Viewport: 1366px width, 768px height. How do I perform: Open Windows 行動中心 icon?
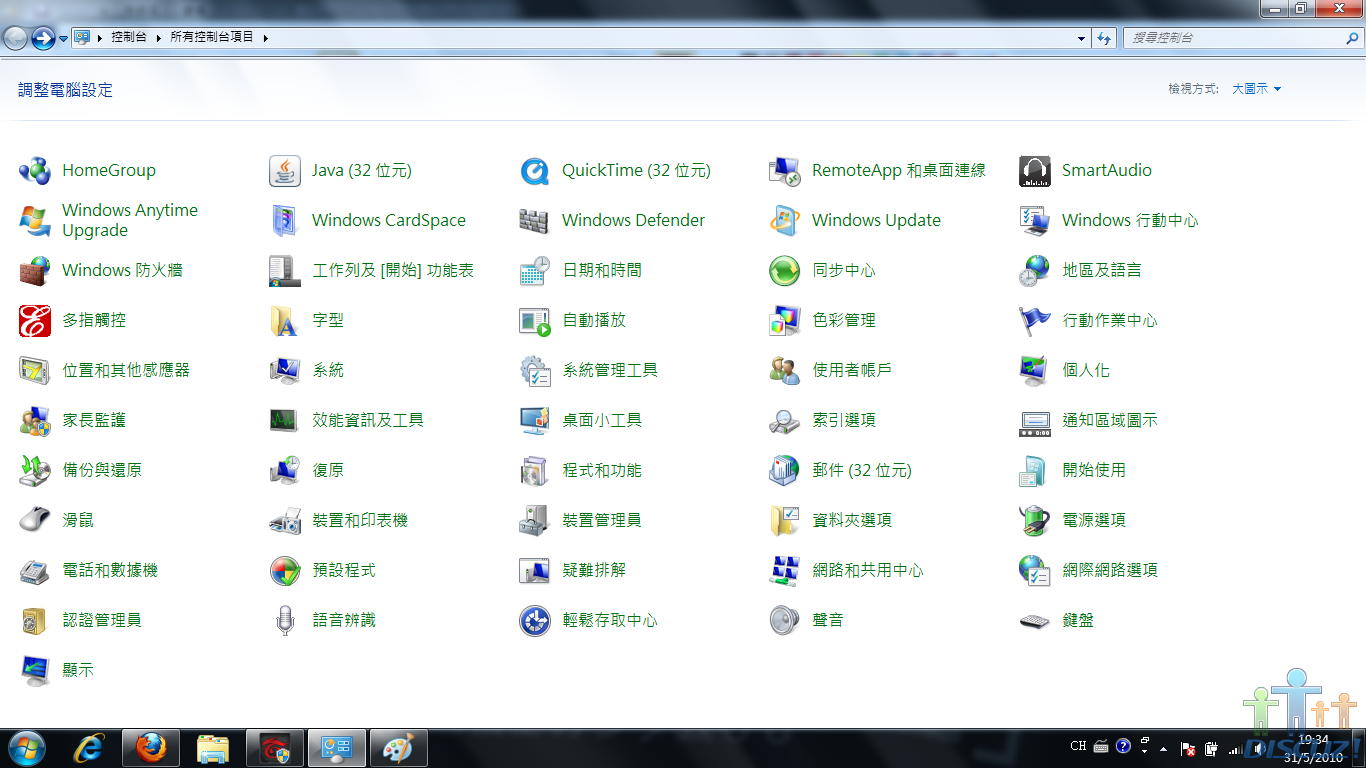(1035, 221)
